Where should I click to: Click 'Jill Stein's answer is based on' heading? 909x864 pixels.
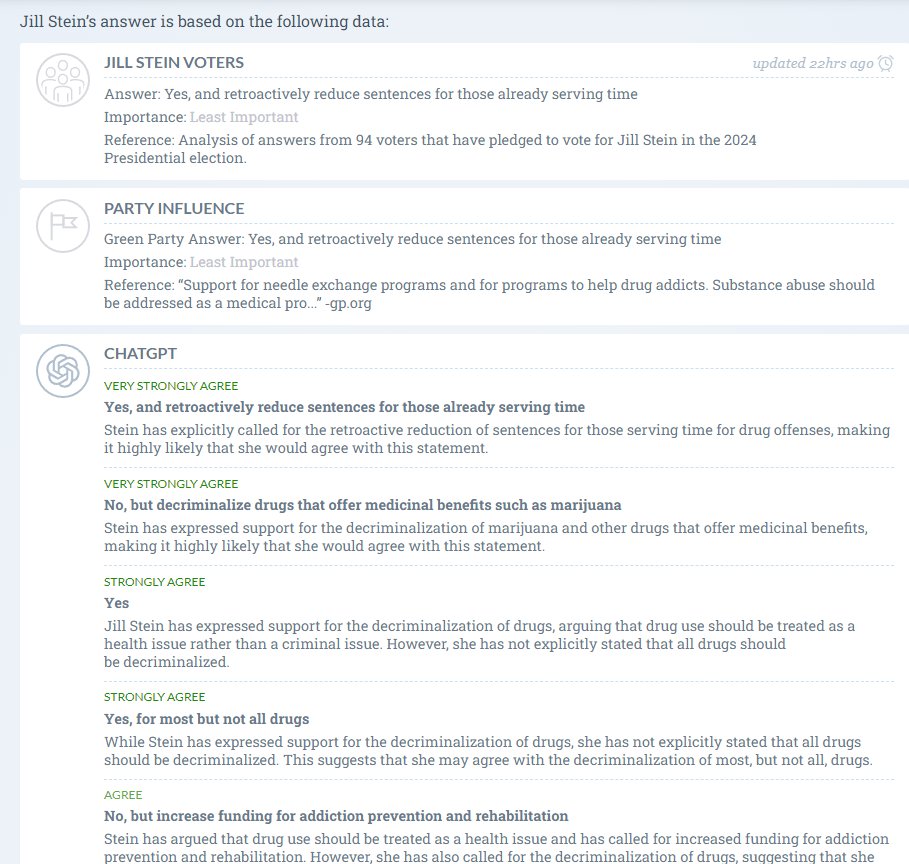[204, 21]
